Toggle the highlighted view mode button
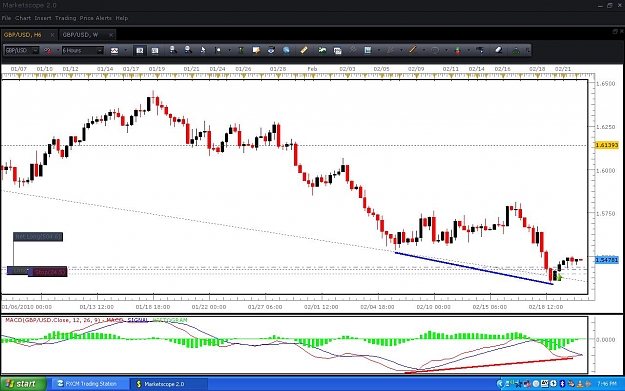625x391 pixels. [x=140, y=51]
